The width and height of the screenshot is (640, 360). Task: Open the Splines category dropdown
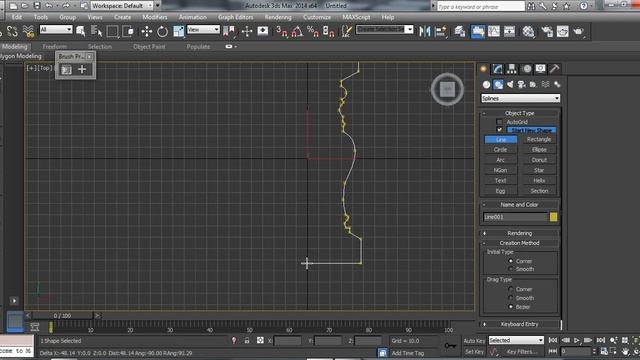click(520, 98)
